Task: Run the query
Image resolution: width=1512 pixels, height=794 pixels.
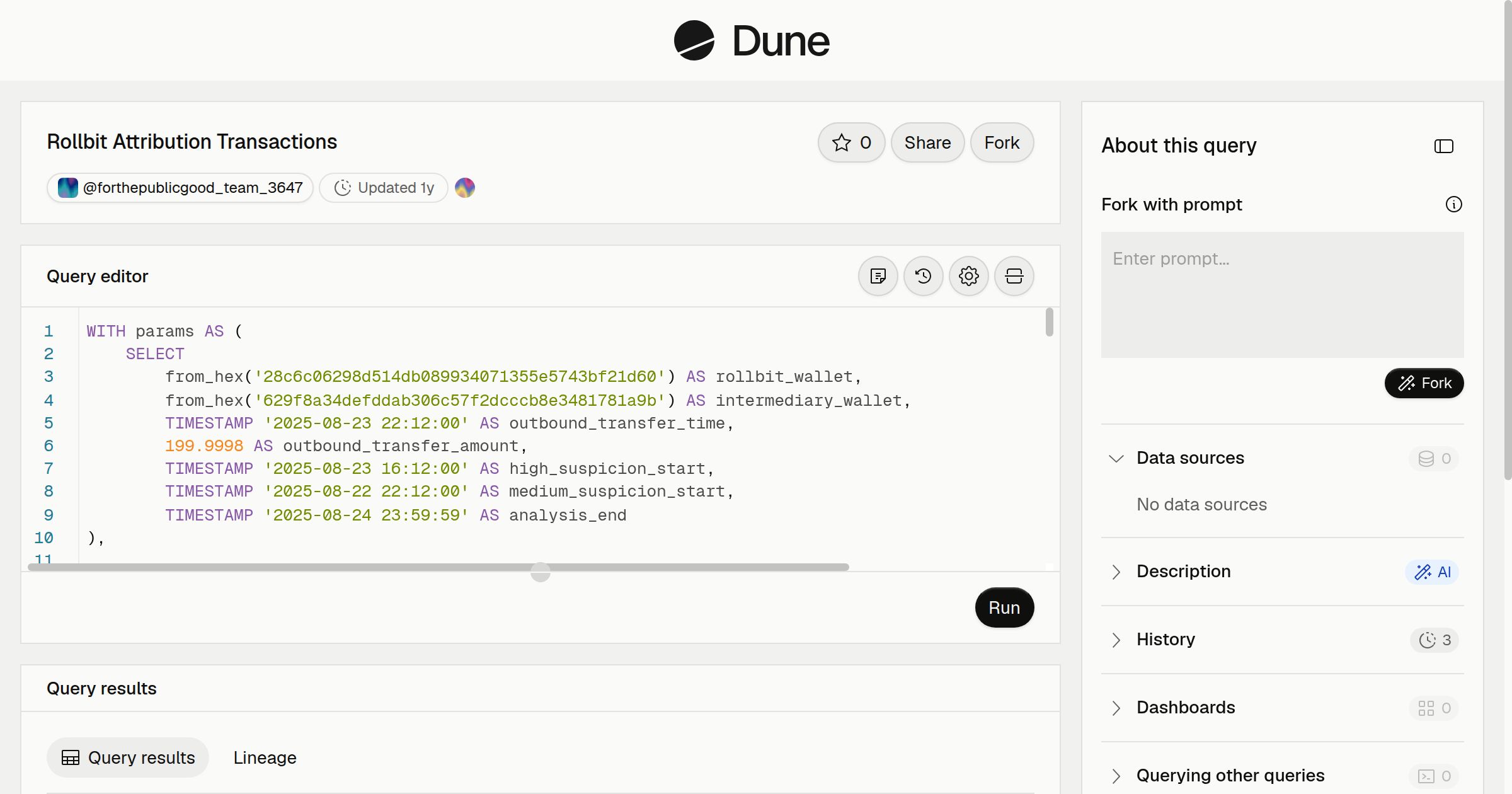Action: pyautogui.click(x=1004, y=607)
